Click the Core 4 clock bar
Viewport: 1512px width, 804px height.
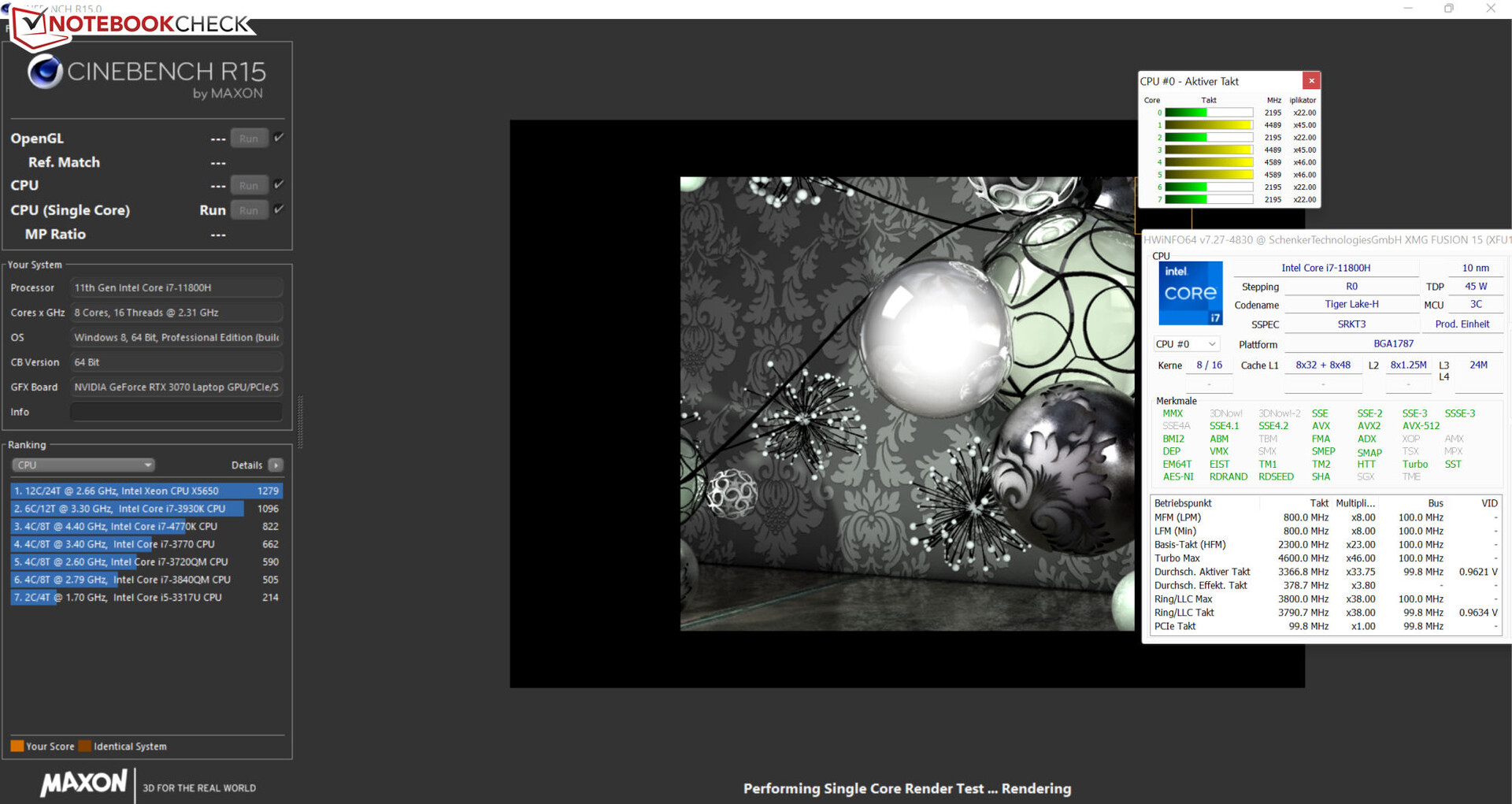pyautogui.click(x=1209, y=162)
